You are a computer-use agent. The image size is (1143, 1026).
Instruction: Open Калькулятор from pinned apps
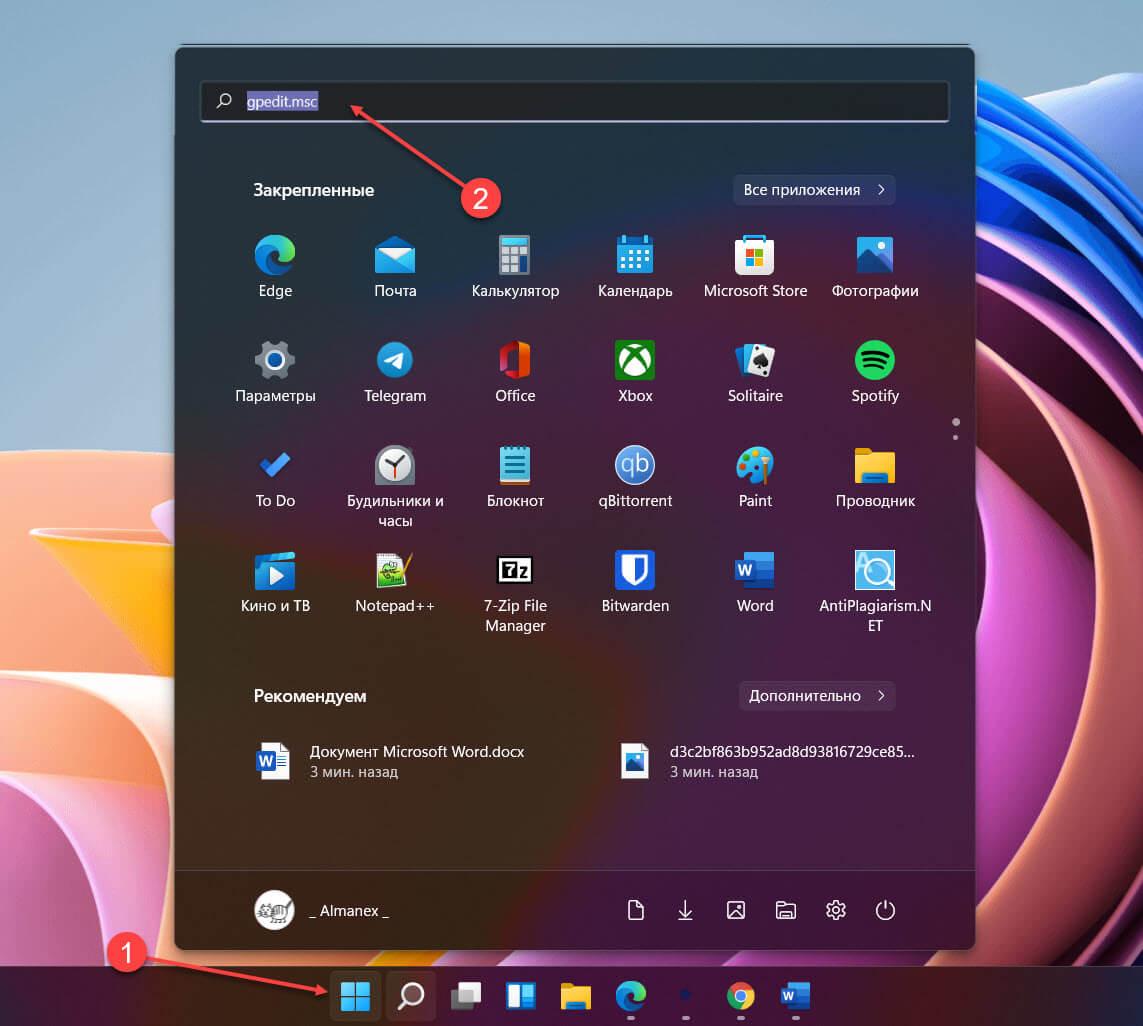(x=515, y=267)
